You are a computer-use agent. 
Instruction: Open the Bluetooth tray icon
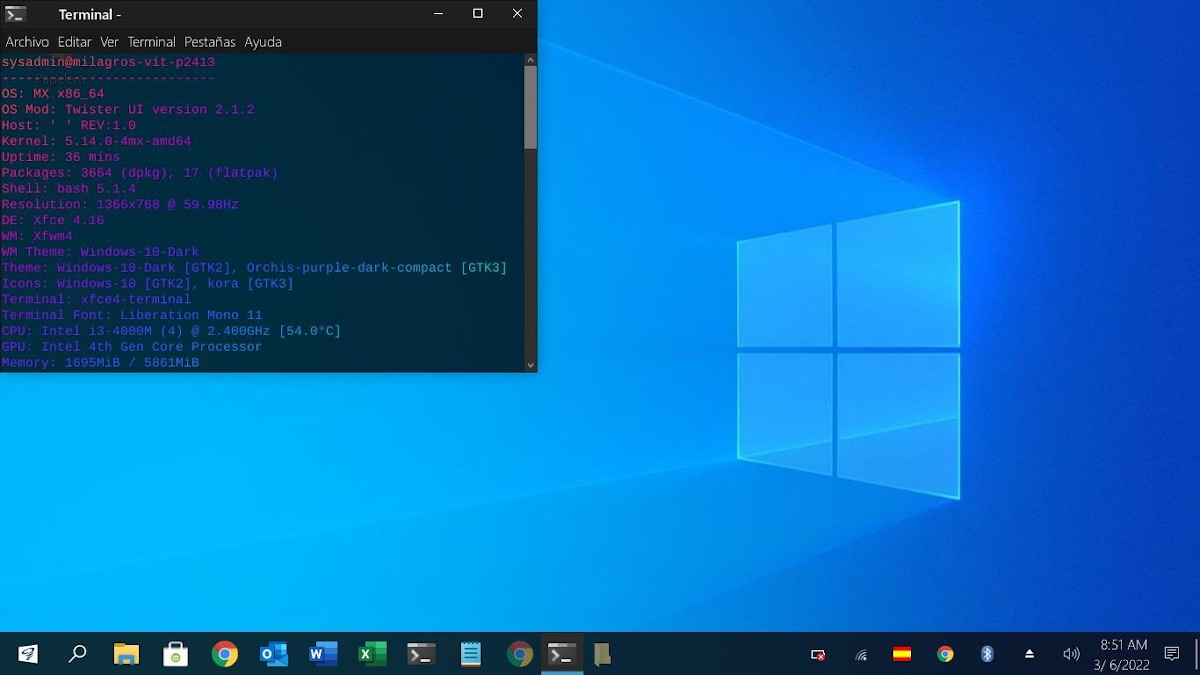coord(987,654)
